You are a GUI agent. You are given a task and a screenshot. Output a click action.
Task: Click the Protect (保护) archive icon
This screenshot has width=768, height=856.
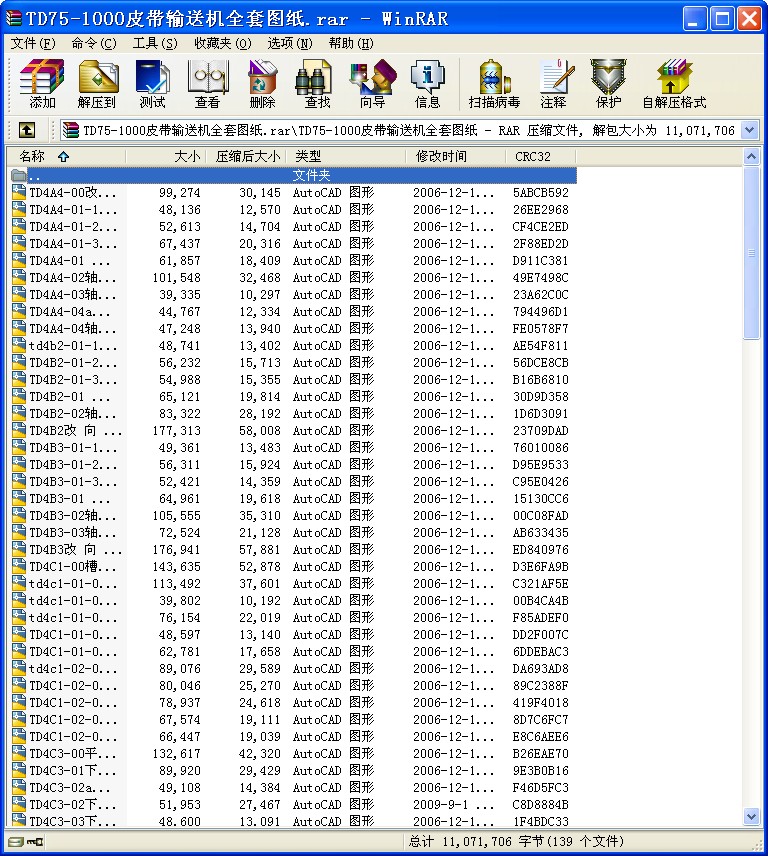click(x=608, y=83)
